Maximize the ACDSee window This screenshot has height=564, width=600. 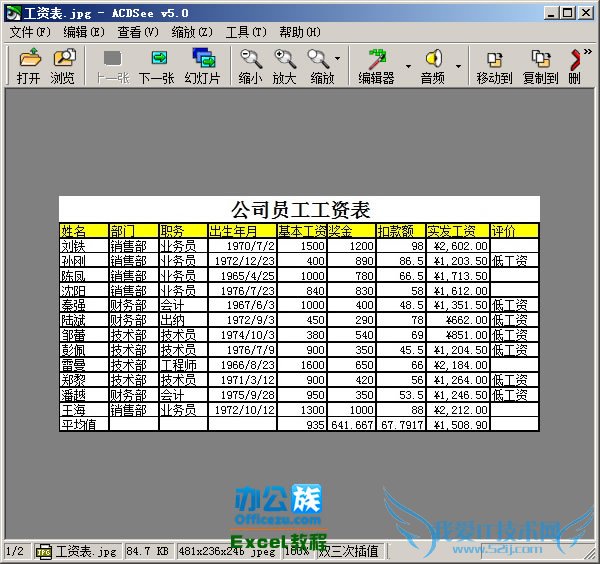click(568, 13)
